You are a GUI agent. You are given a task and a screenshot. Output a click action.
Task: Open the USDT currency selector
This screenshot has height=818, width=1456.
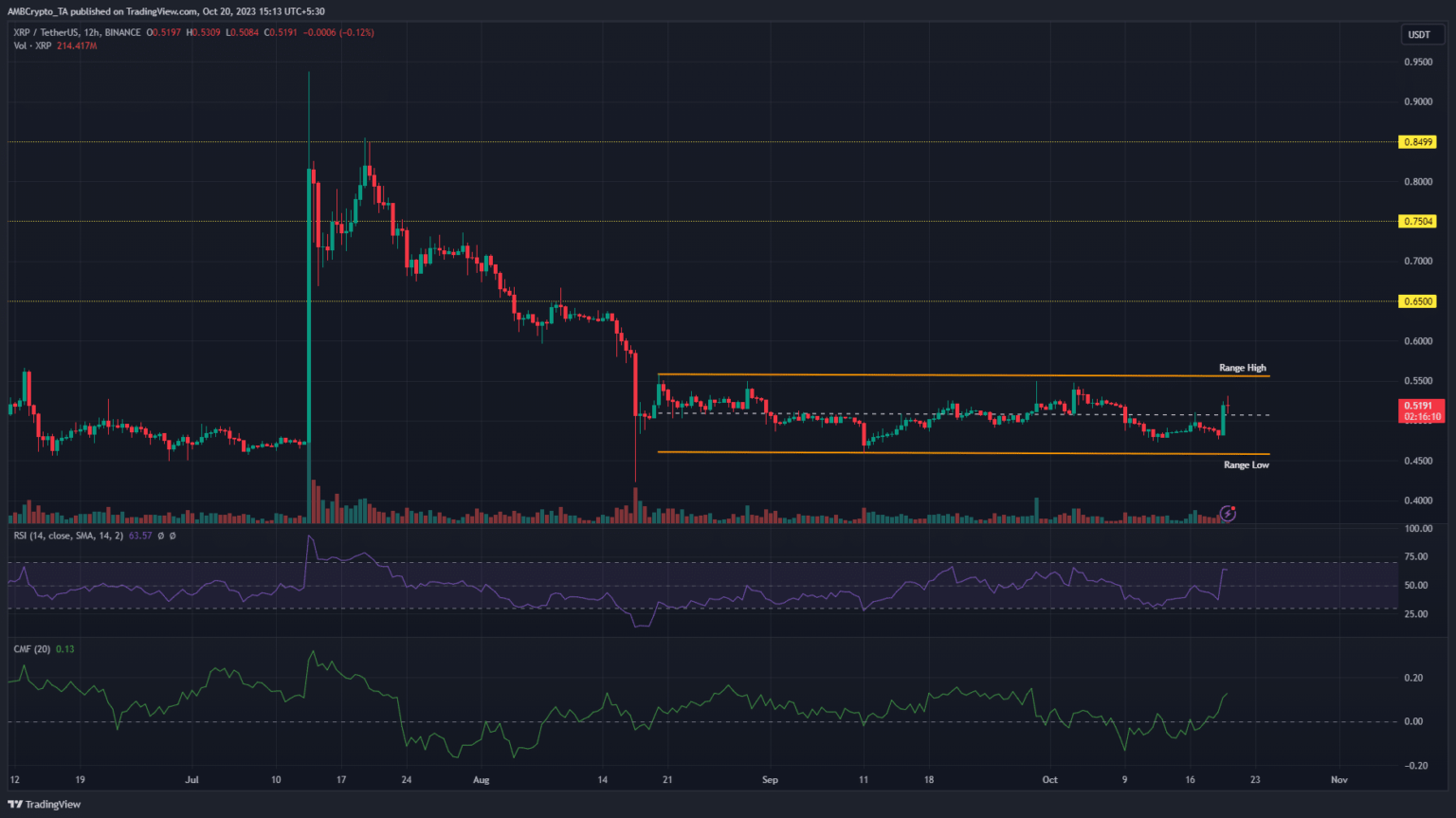[x=1419, y=35]
